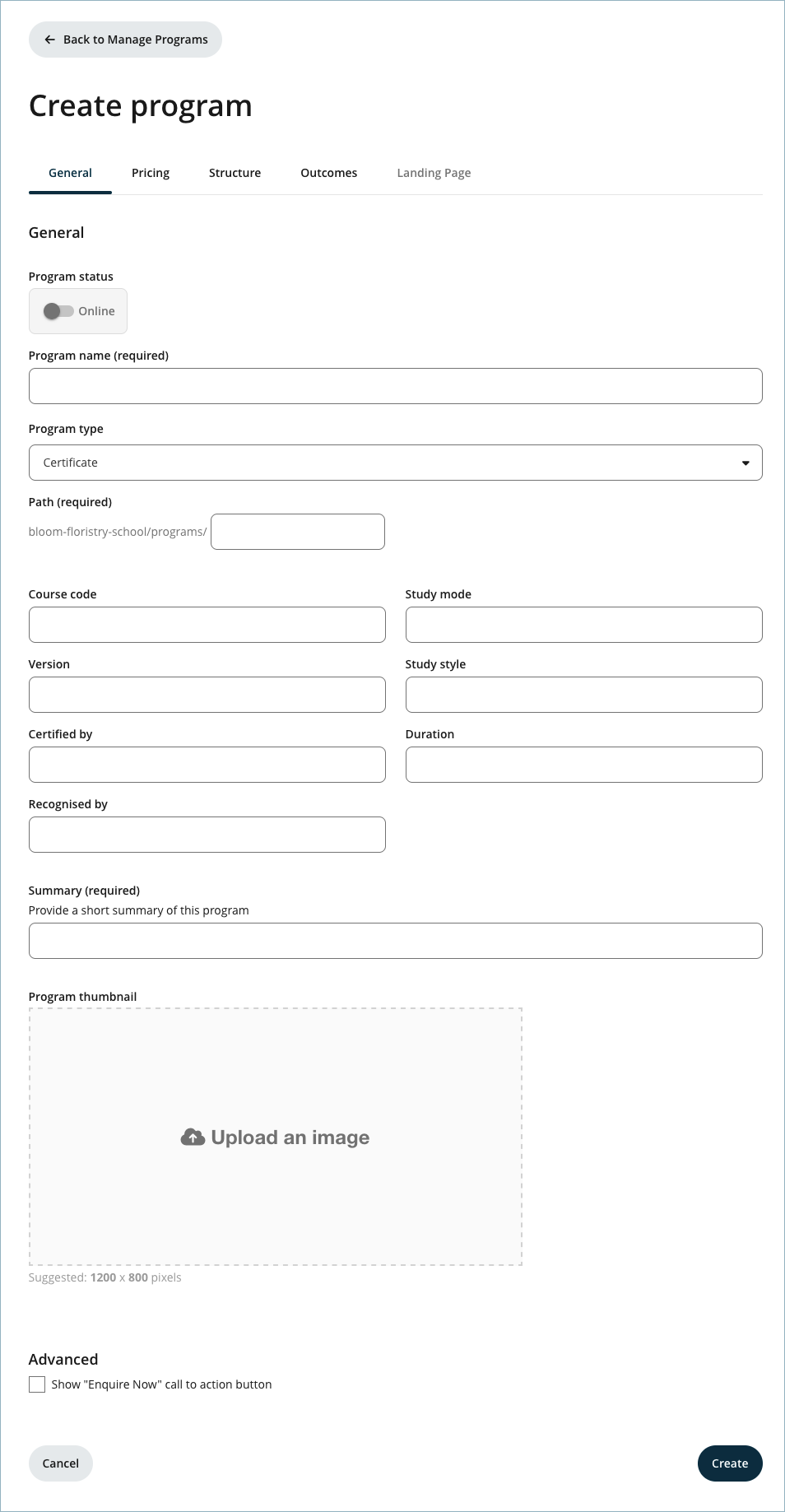Screen dimensions: 785x1512
Task: Click the Cancel button
Action: tap(61, 1463)
